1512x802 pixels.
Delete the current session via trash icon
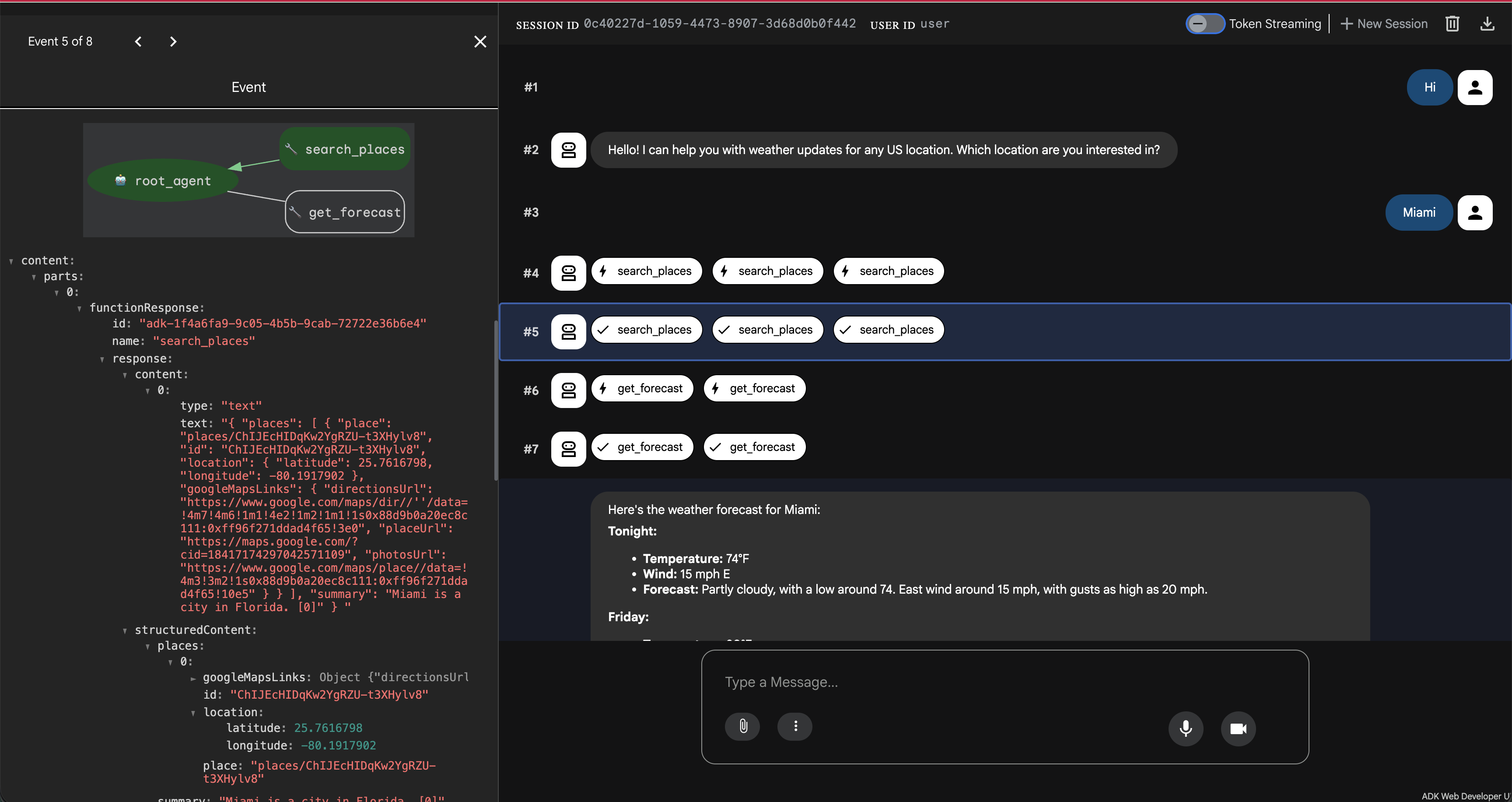click(1452, 24)
